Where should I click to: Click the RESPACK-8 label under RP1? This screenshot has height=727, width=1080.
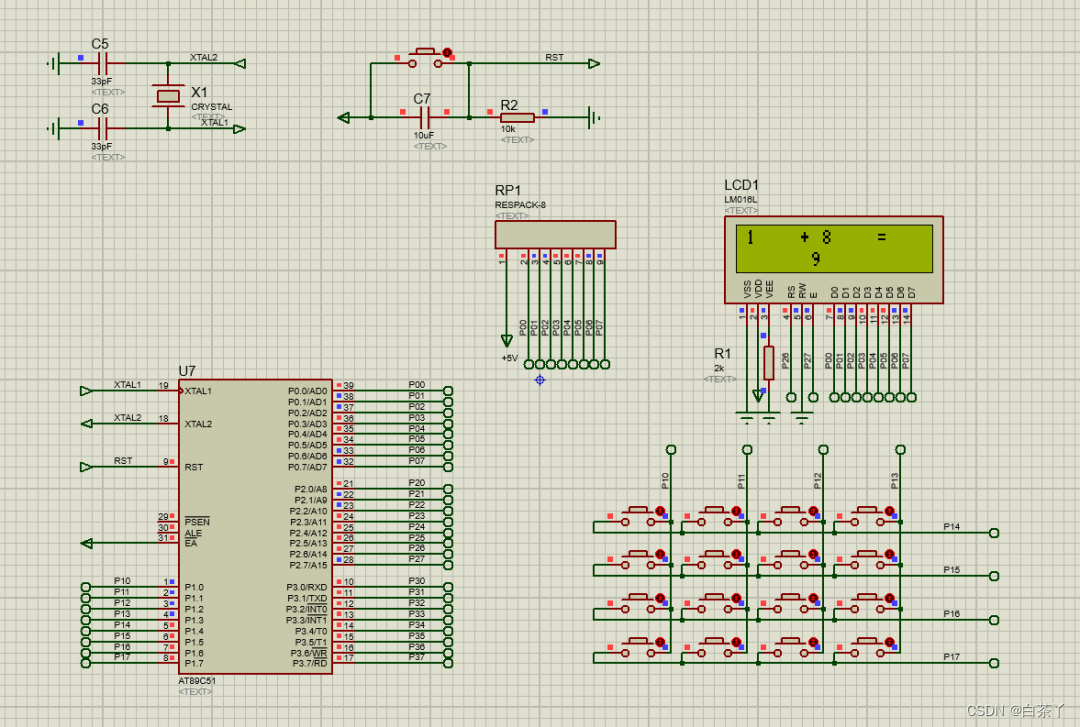click(x=520, y=205)
